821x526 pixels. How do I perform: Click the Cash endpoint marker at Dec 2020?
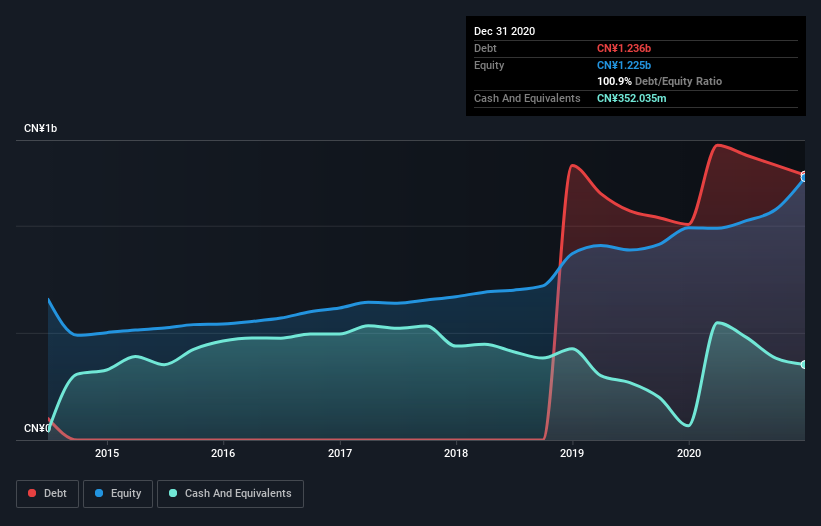(x=804, y=364)
